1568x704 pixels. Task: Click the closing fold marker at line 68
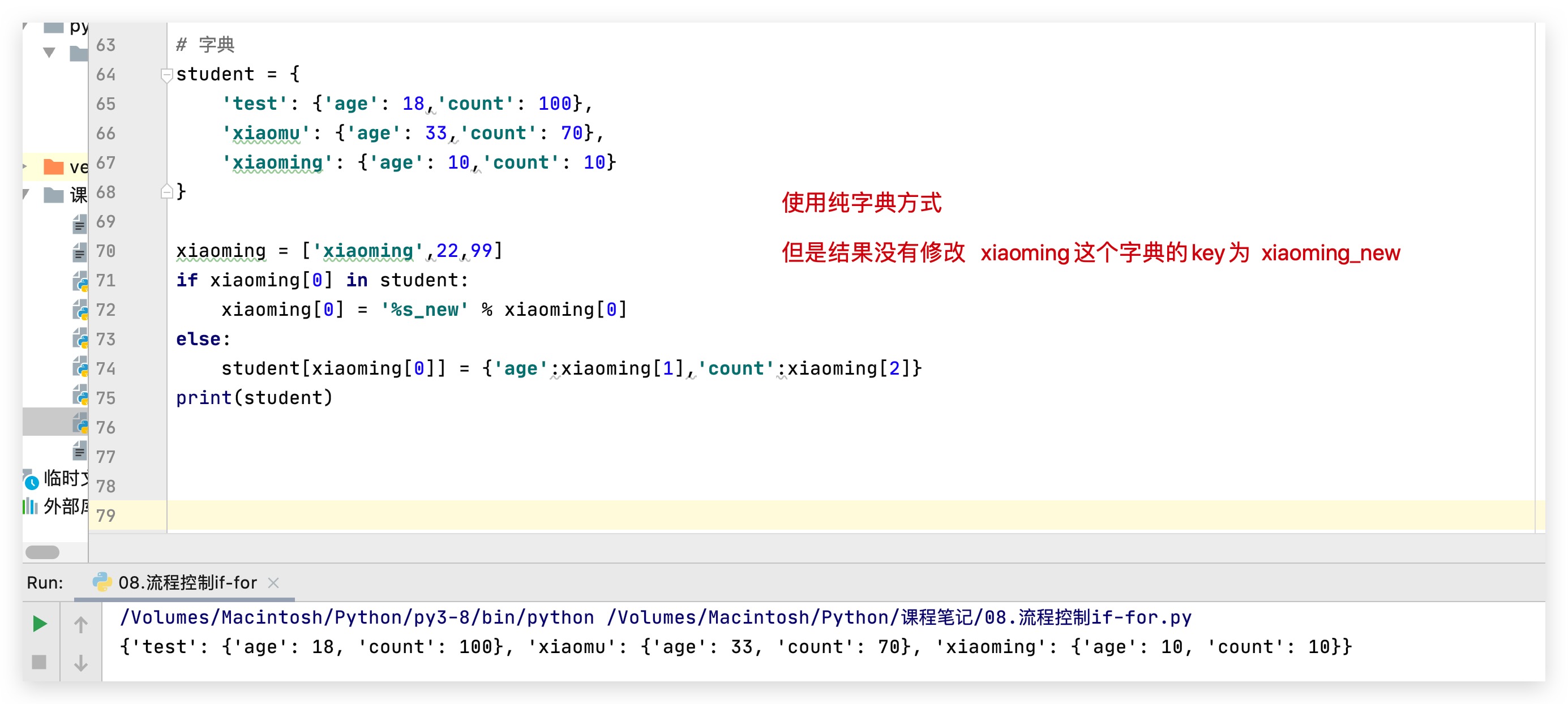point(166,192)
